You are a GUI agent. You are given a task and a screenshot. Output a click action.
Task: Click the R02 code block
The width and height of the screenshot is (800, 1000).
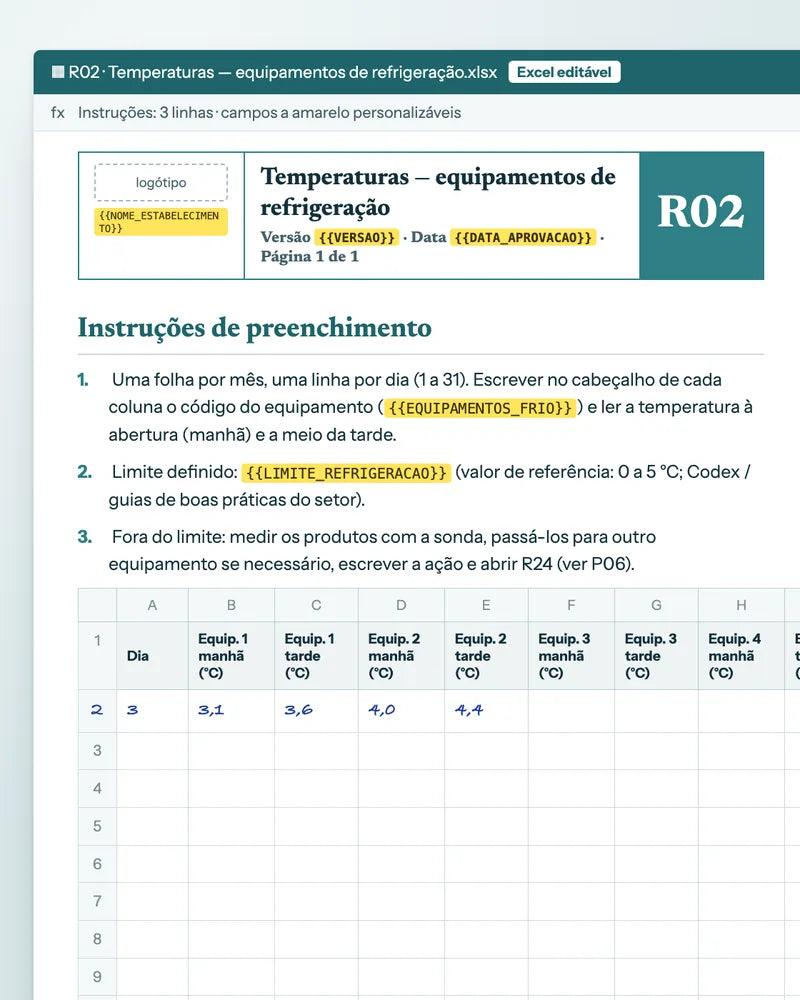click(x=701, y=216)
